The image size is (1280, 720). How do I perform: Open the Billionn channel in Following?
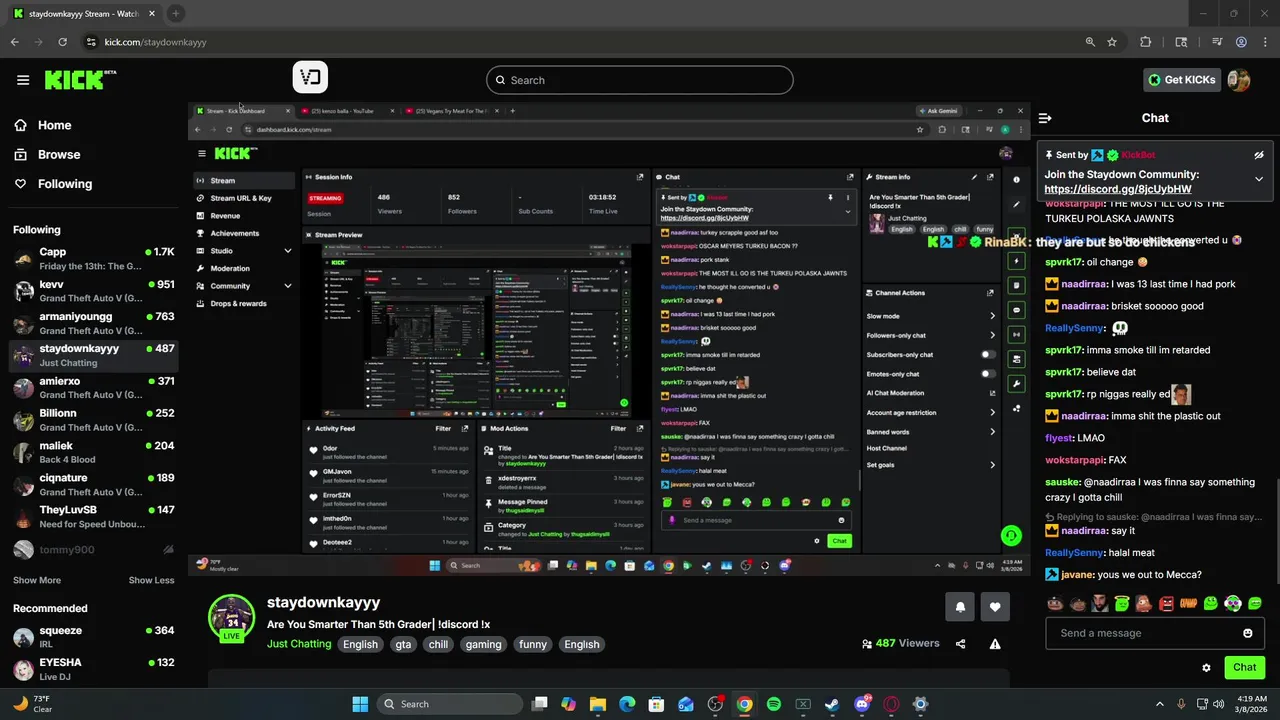[94, 420]
